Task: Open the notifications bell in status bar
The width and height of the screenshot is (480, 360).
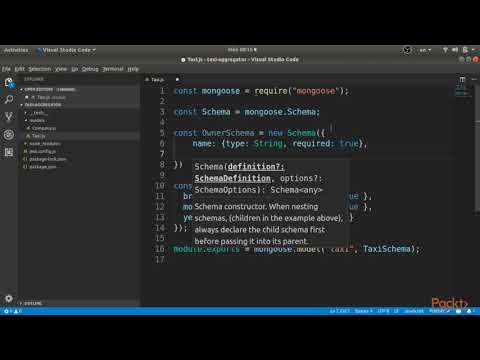Action: (469, 311)
